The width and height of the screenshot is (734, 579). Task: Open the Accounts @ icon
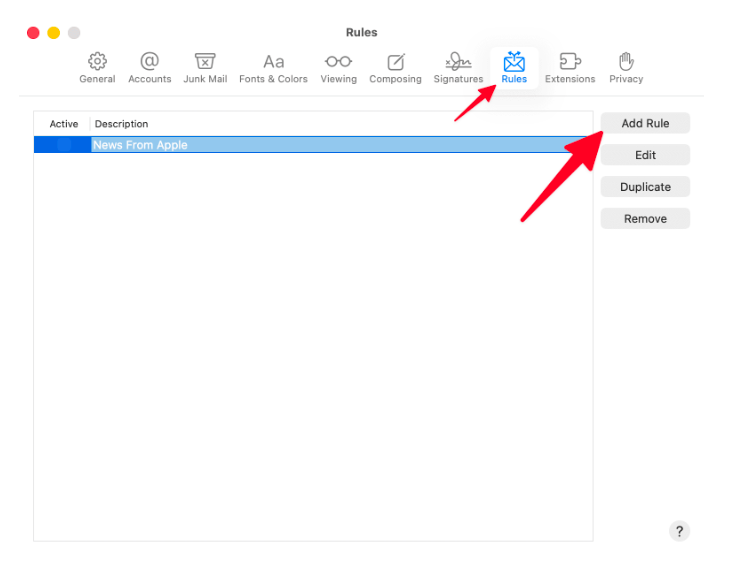click(149, 61)
